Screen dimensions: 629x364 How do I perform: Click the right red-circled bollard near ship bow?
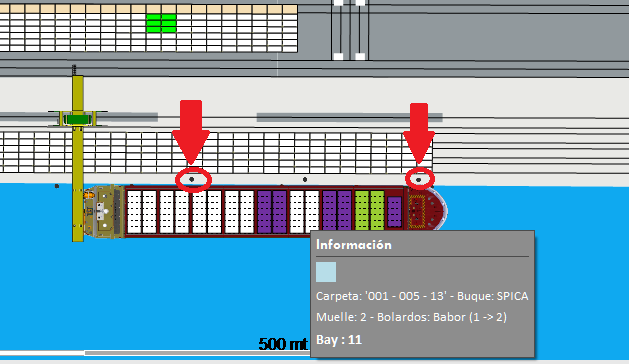pos(418,180)
